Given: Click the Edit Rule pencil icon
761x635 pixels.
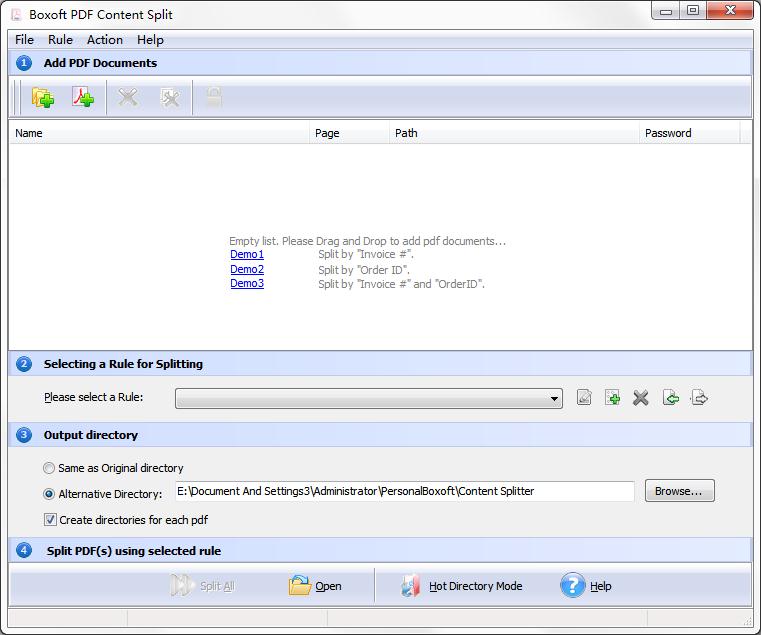Looking at the screenshot, I should point(584,398).
